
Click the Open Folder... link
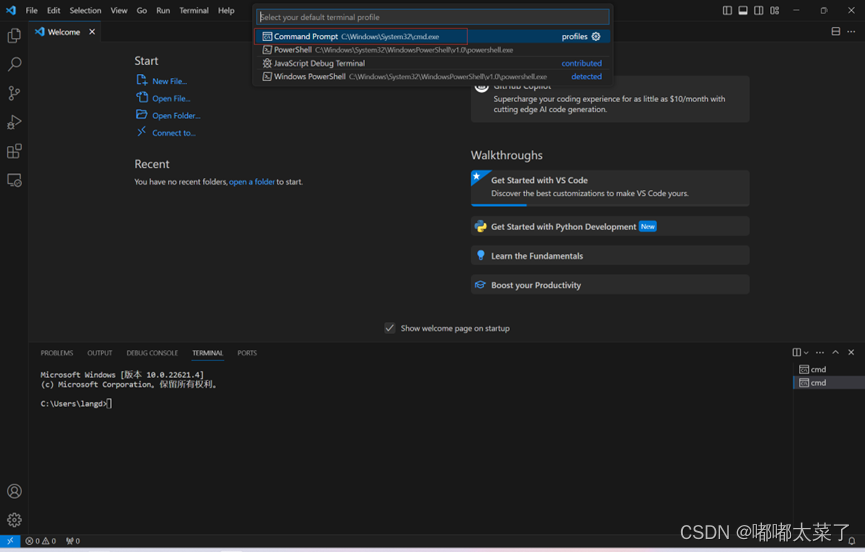(176, 115)
